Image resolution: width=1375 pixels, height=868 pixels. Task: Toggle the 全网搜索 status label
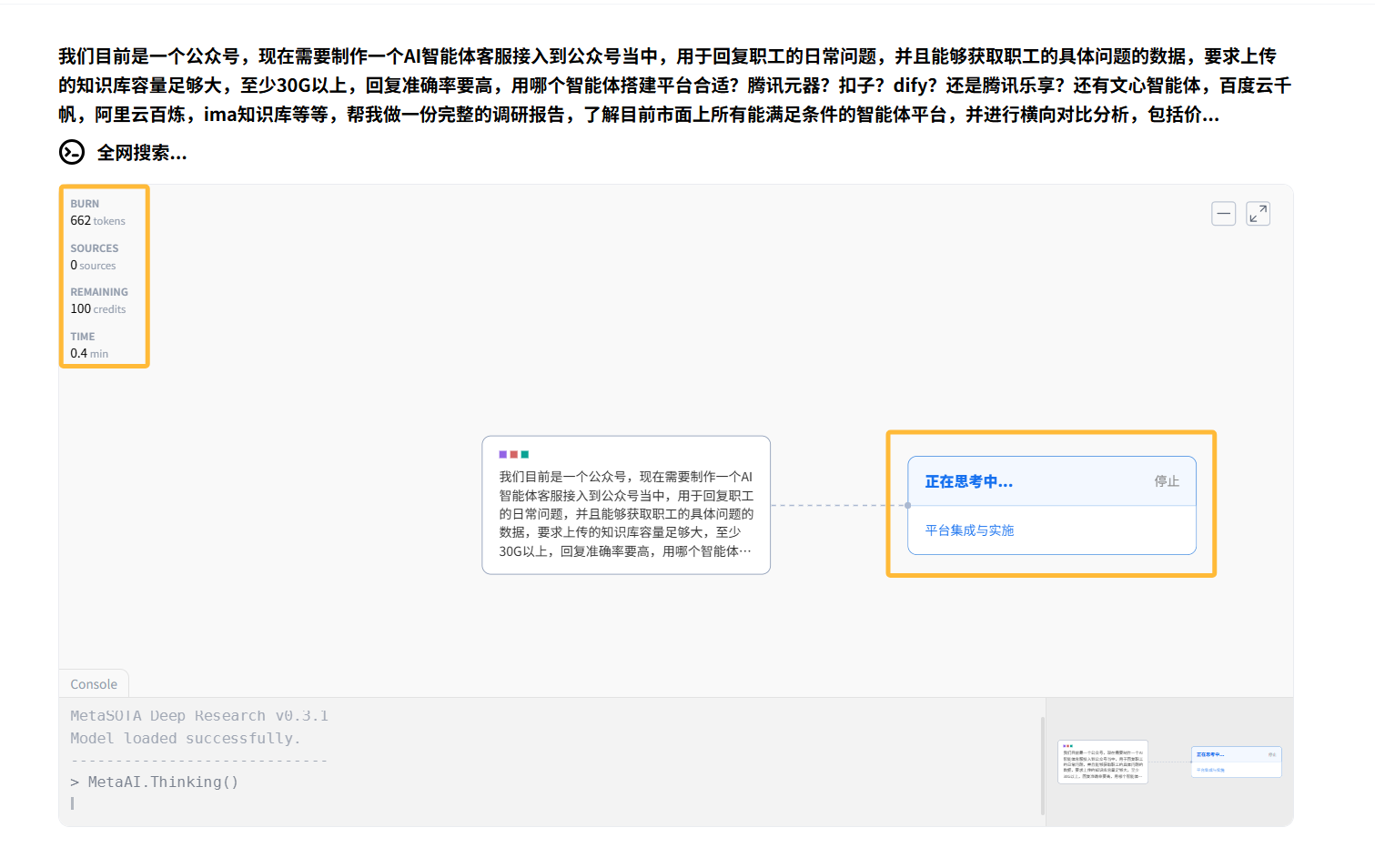point(142,153)
